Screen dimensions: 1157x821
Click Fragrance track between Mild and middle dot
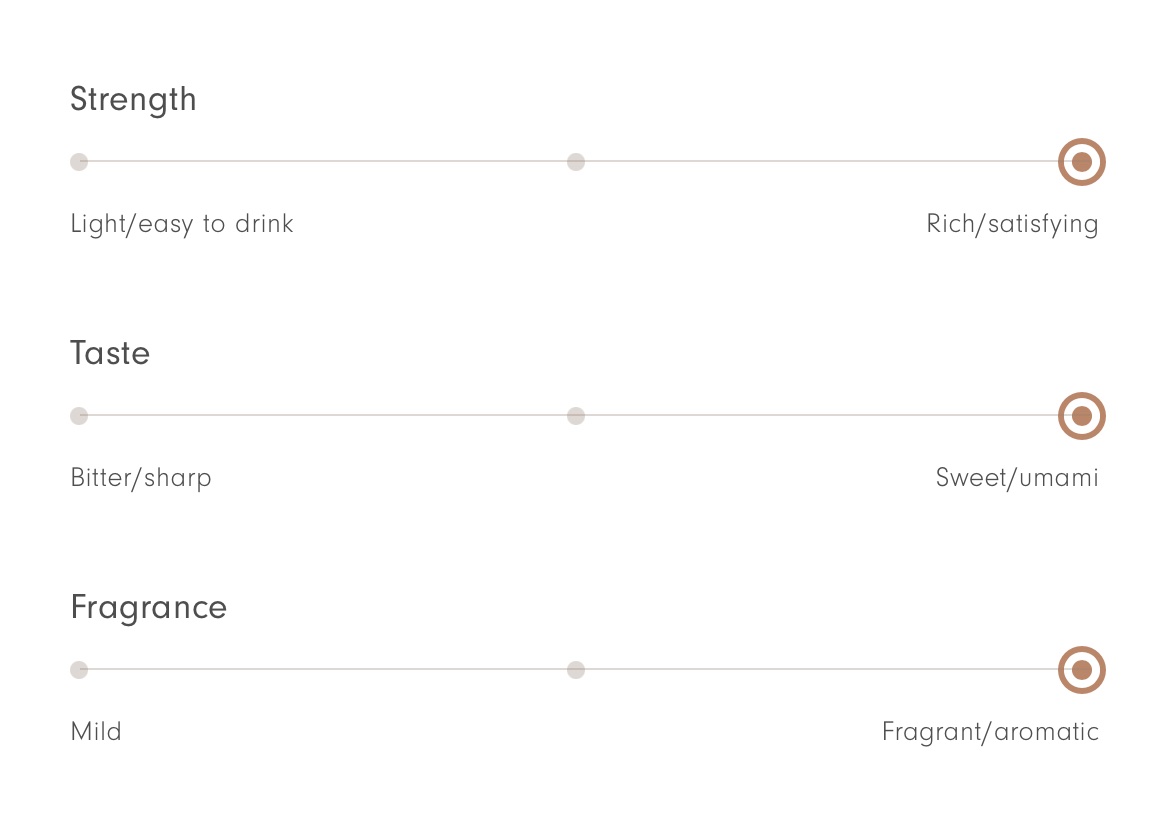328,669
